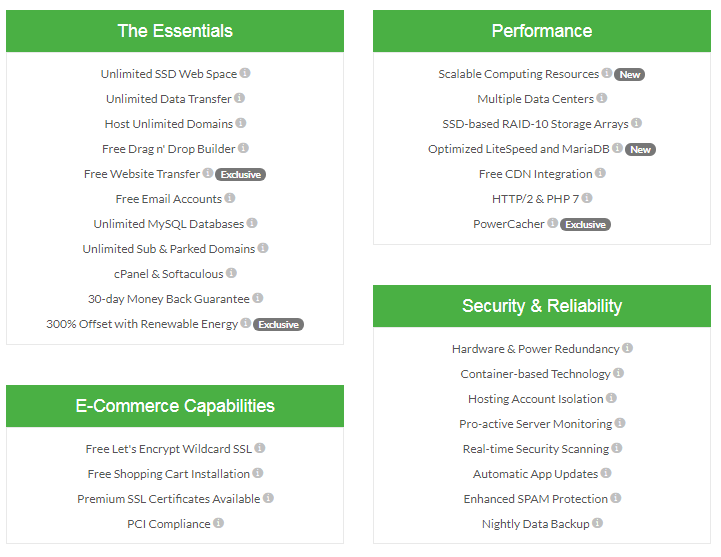Viewport: 721px width, 557px height.
Task: Click info icon after cPanel & Softaculous
Action: pyautogui.click(x=231, y=273)
